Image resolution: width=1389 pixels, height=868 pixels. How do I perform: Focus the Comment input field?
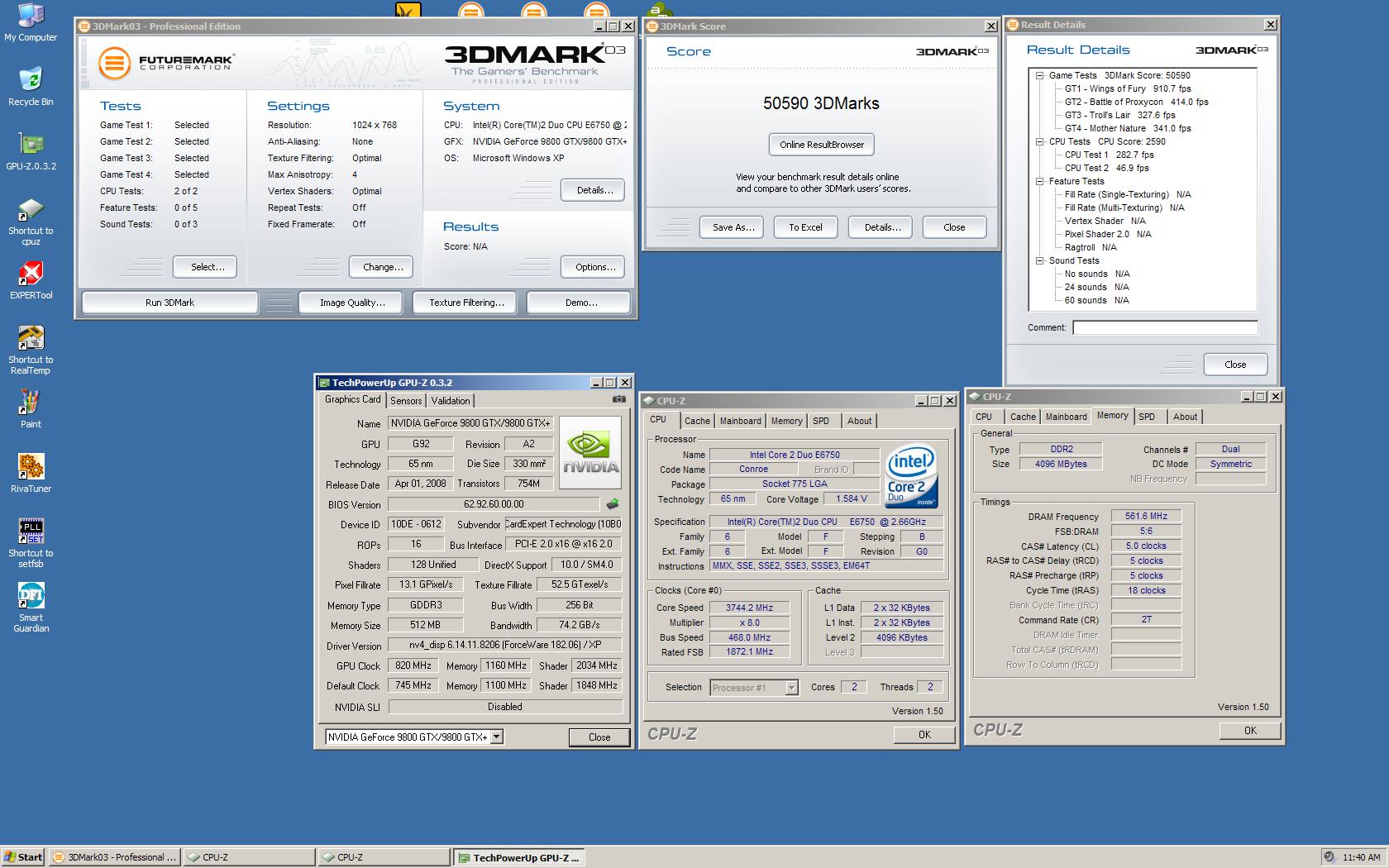coord(1165,327)
